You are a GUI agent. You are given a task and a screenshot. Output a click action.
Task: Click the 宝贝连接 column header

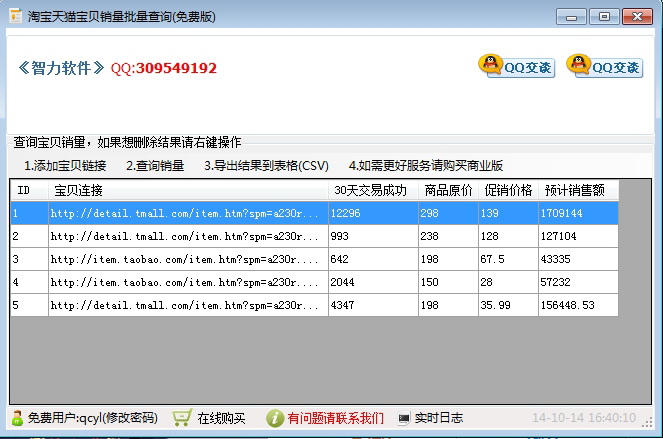pos(188,190)
